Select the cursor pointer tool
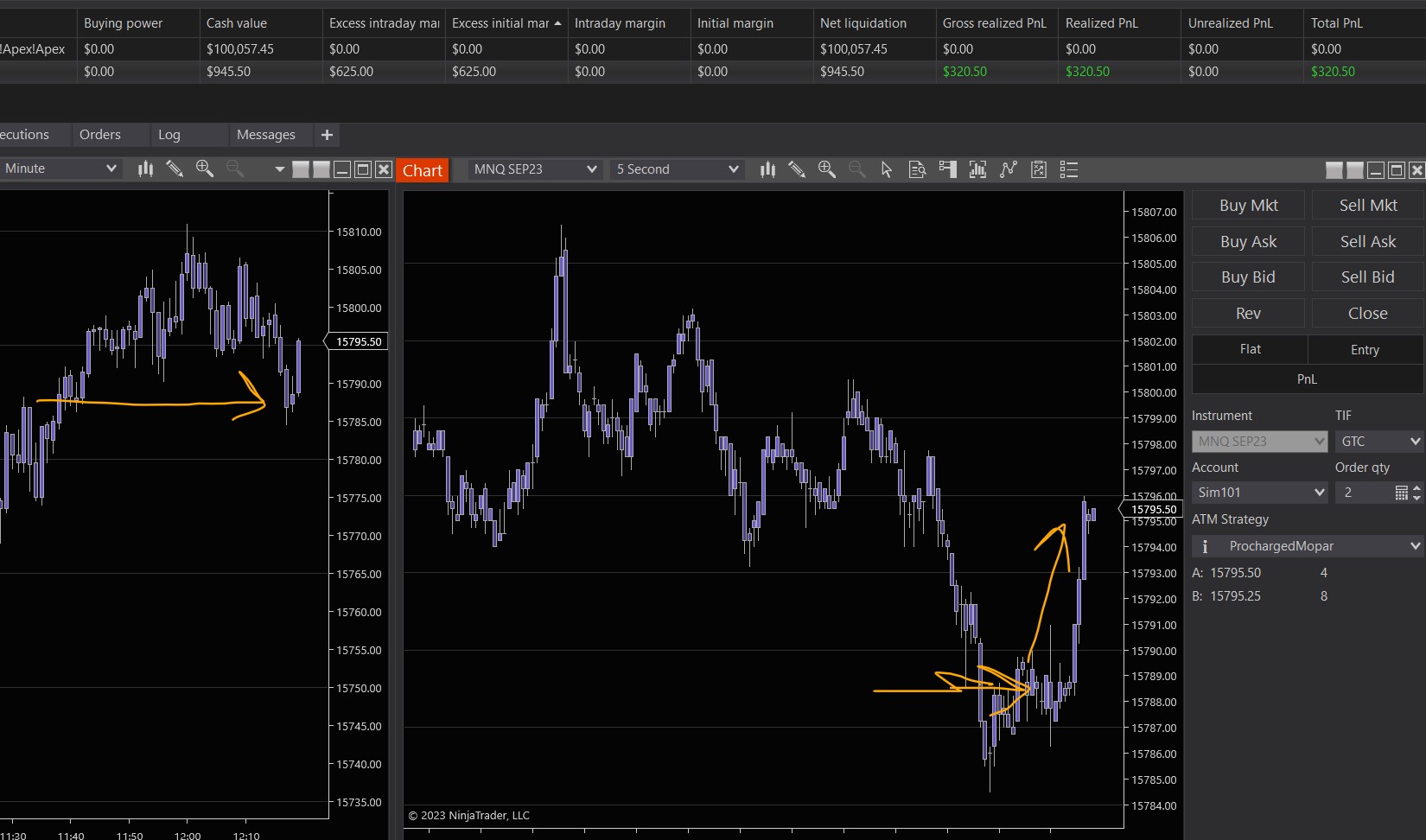 click(x=887, y=169)
